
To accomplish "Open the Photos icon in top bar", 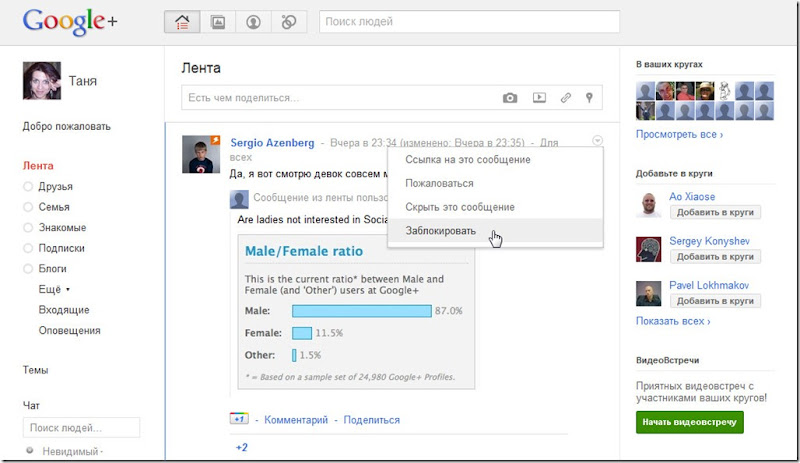I will tap(218, 22).
